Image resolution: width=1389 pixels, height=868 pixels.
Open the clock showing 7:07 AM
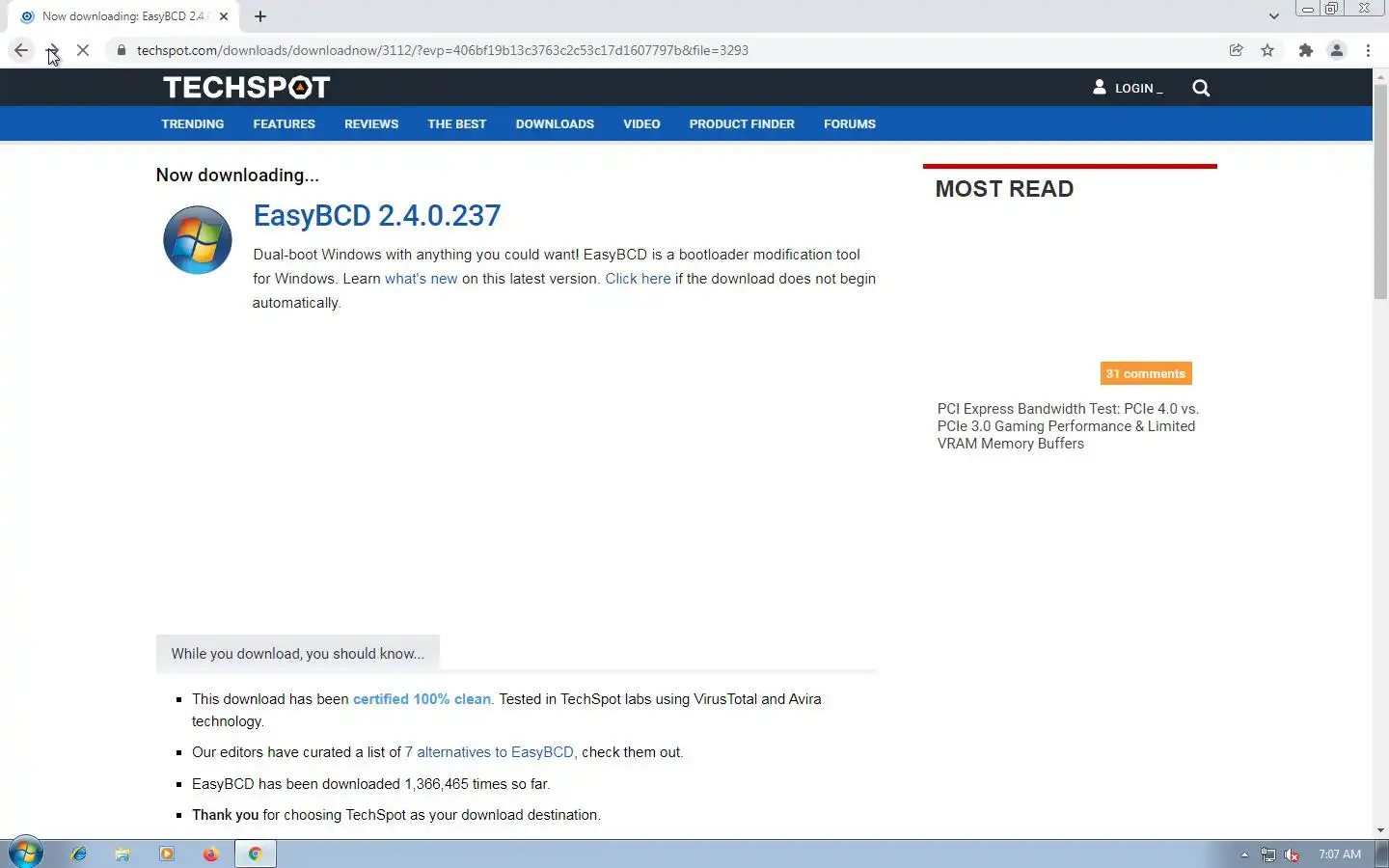pyautogui.click(x=1340, y=854)
